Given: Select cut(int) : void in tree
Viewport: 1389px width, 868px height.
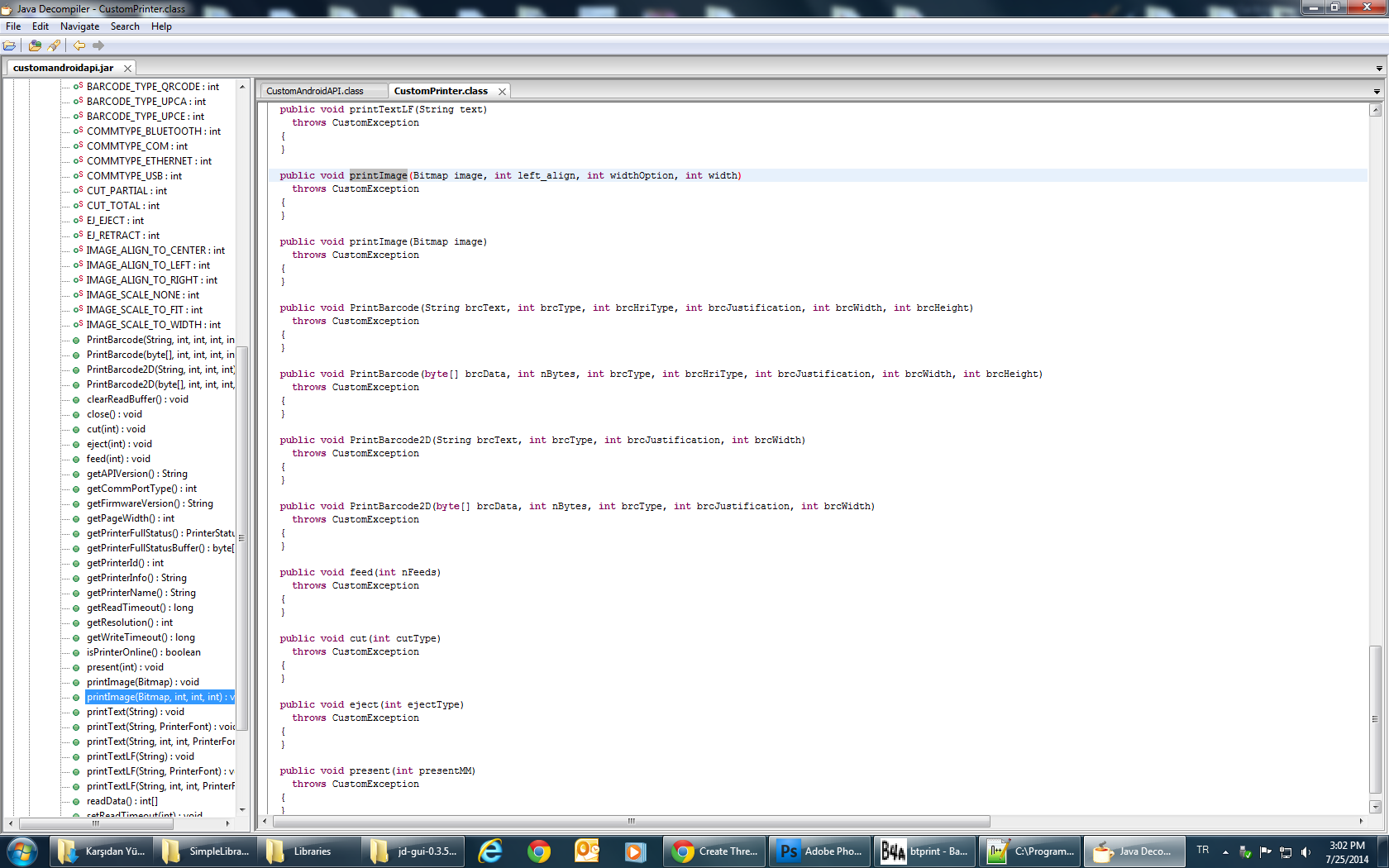Looking at the screenshot, I should 116,429.
